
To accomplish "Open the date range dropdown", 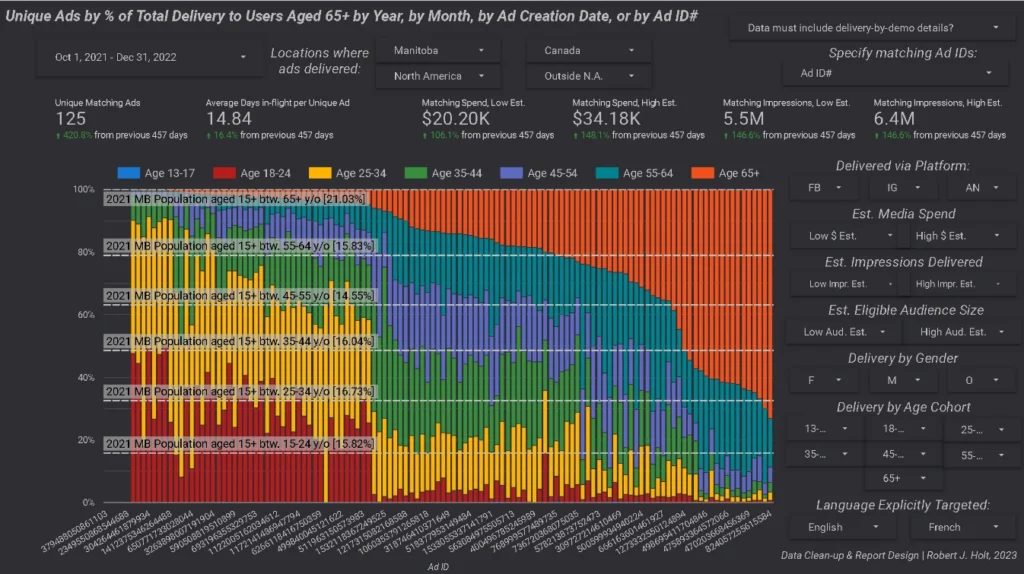I will 142,58.
